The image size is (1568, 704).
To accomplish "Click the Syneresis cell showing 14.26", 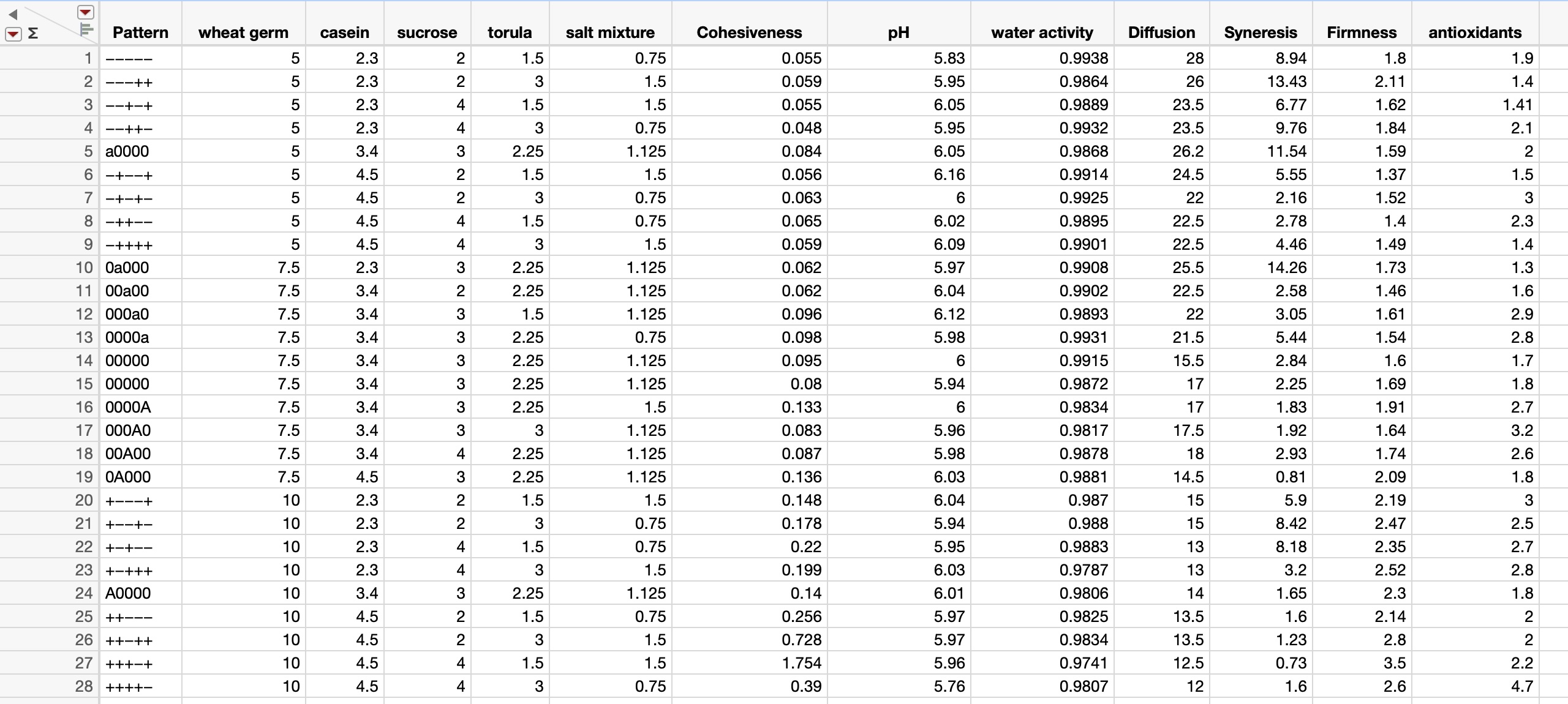I will click(x=1286, y=268).
